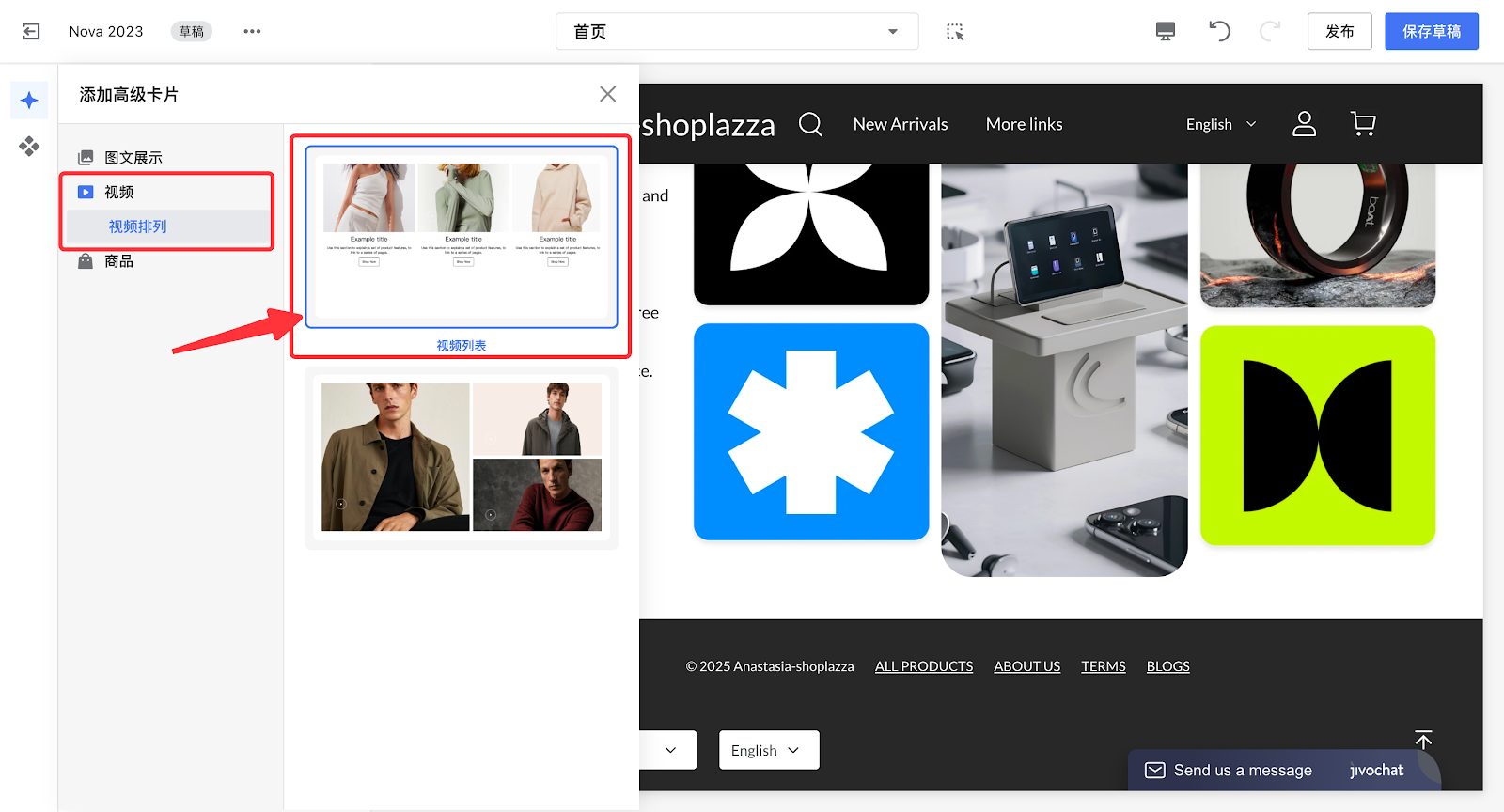Switch to desktop preview device icon
The image size is (1504, 812).
[1166, 32]
